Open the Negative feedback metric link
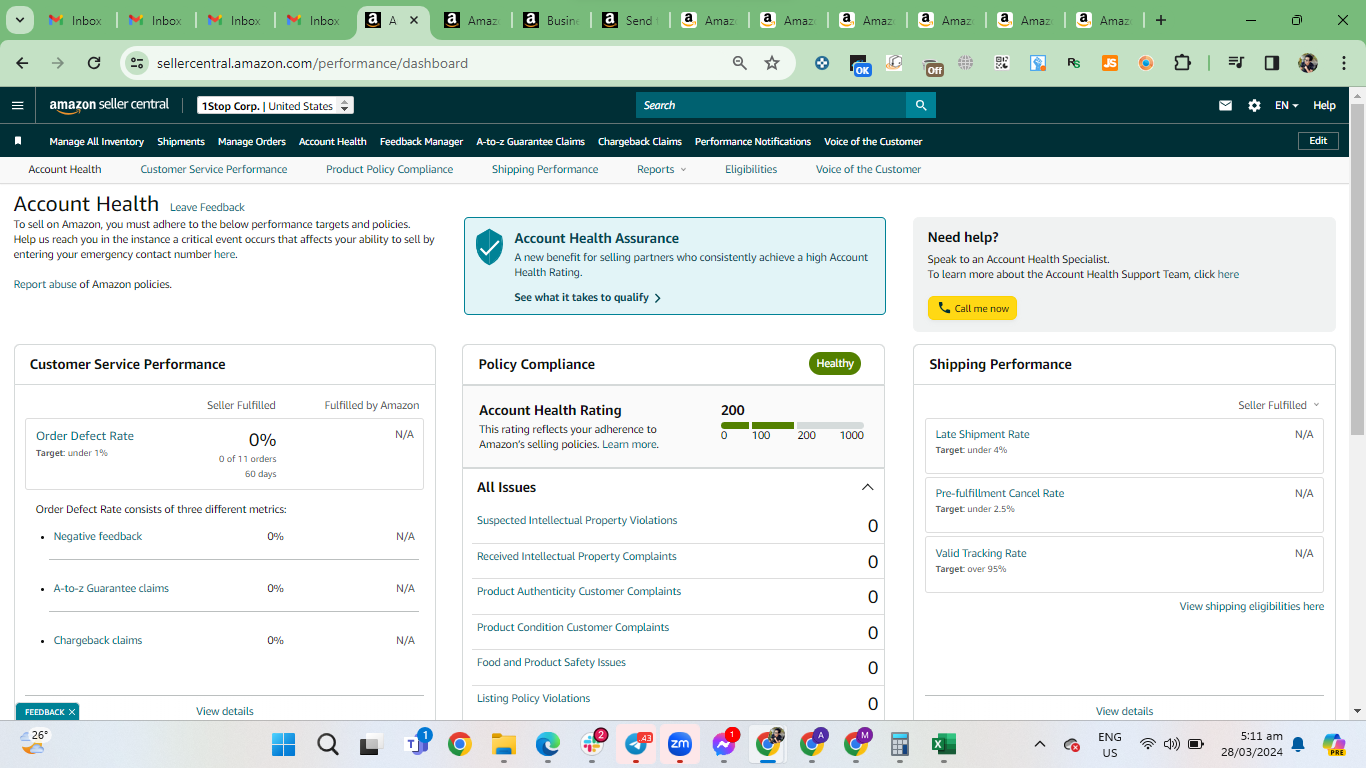 click(x=98, y=536)
